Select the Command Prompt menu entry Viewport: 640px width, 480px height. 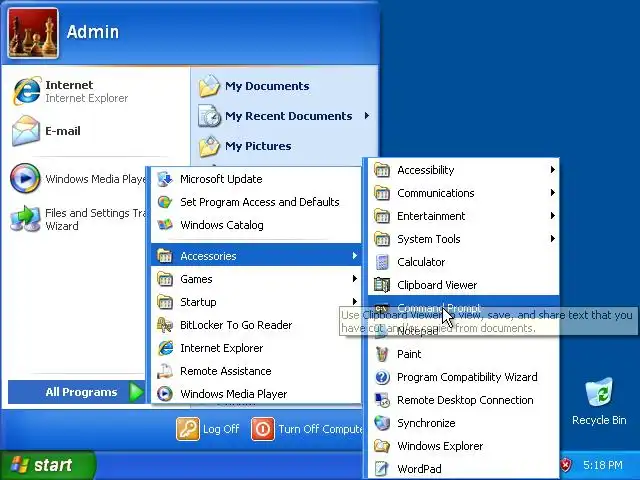(463, 307)
